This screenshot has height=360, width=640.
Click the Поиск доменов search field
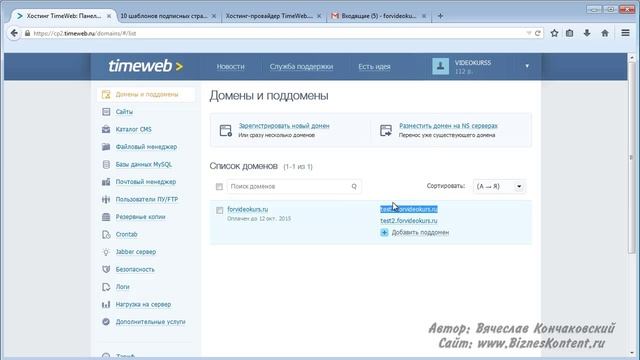tap(294, 187)
